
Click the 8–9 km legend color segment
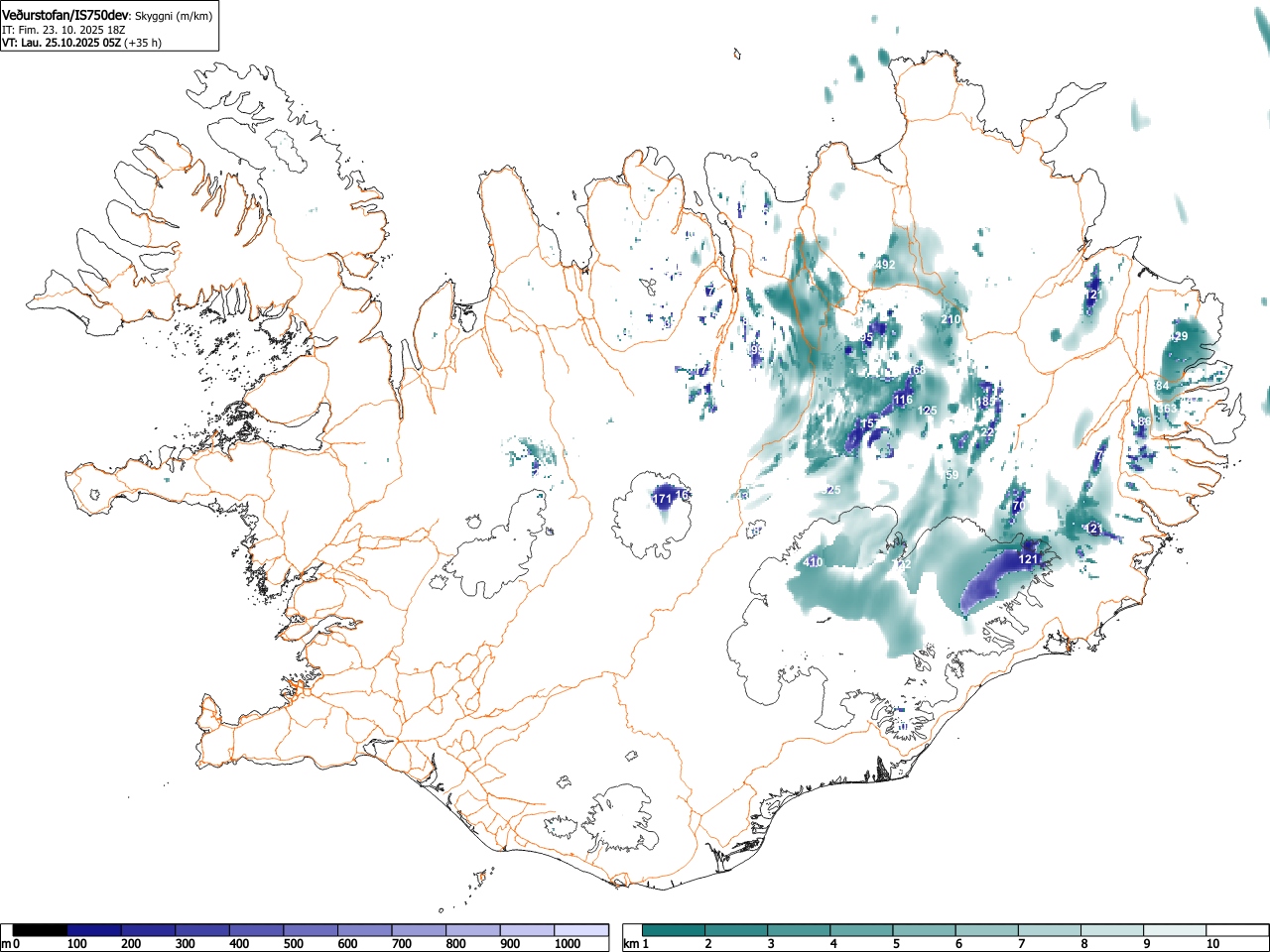(x=1111, y=930)
